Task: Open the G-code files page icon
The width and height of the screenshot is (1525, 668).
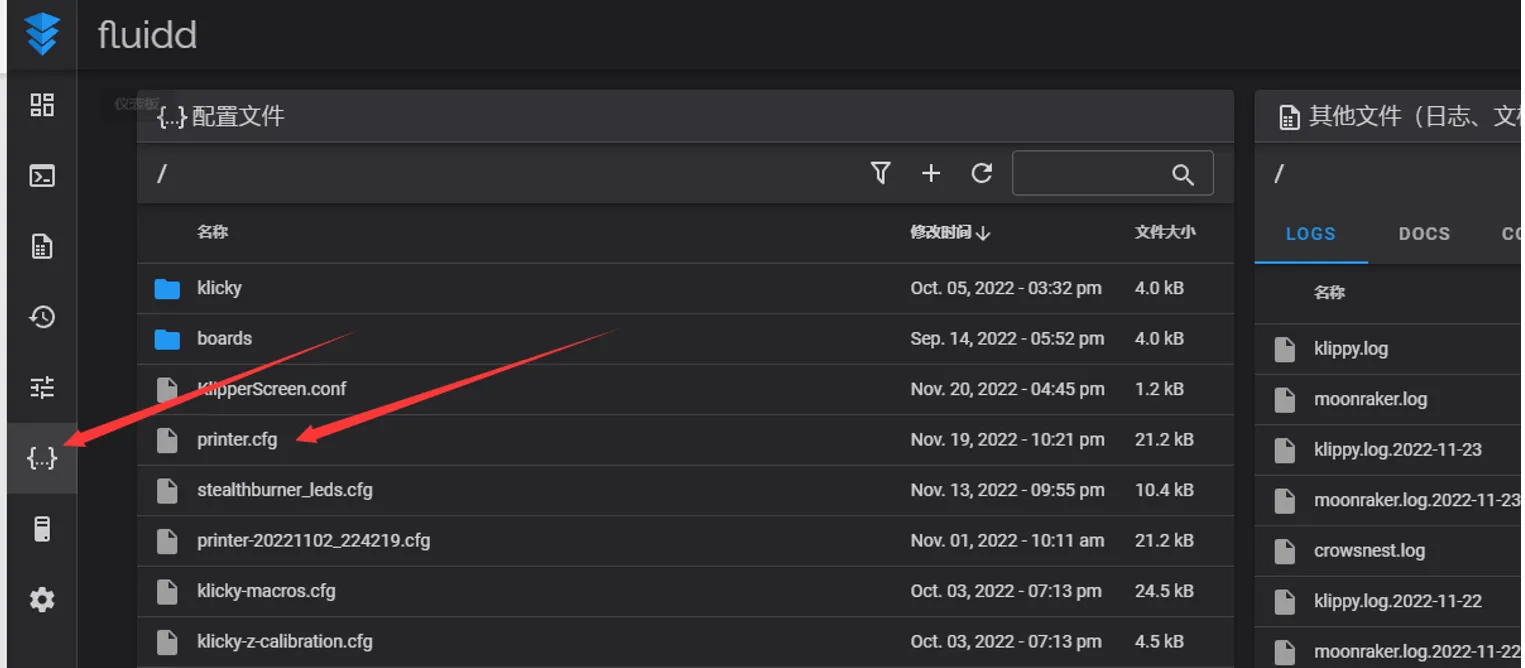Action: [42, 247]
